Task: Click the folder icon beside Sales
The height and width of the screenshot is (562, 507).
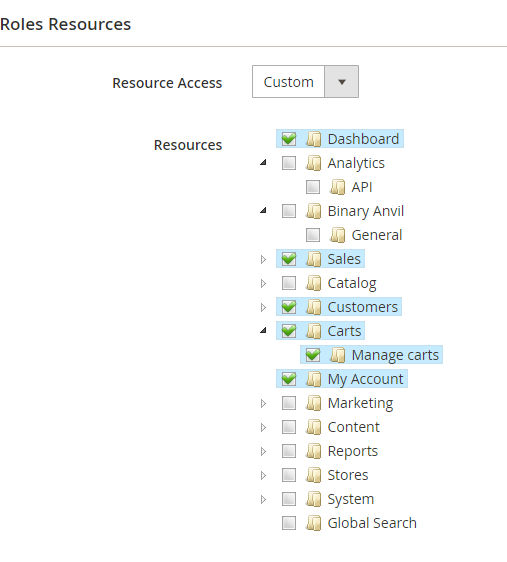Action: tap(314, 259)
